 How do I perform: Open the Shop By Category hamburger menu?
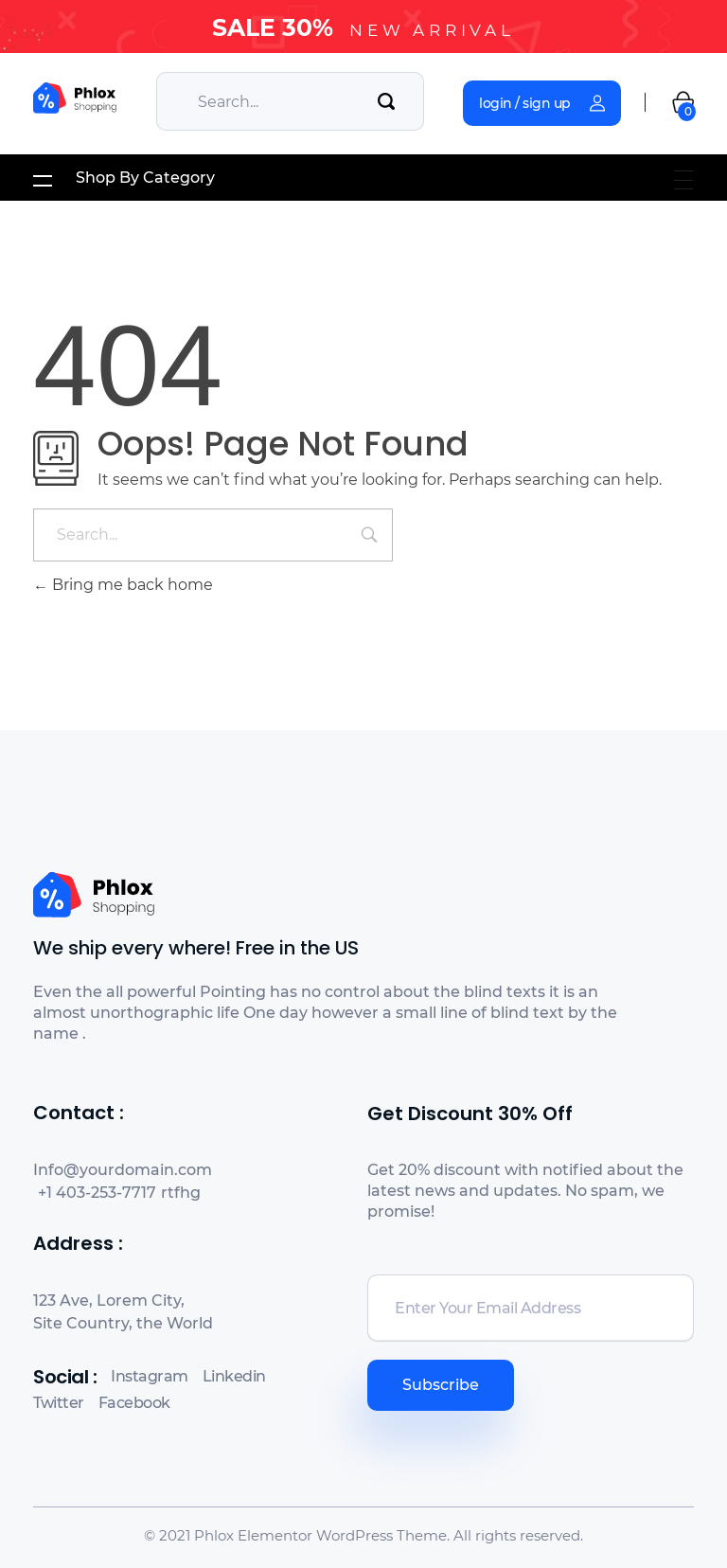click(43, 180)
